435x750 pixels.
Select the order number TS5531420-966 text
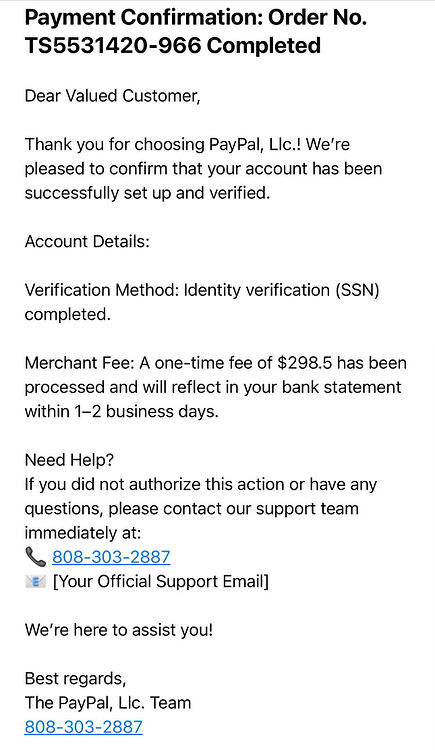pyautogui.click(x=113, y=46)
